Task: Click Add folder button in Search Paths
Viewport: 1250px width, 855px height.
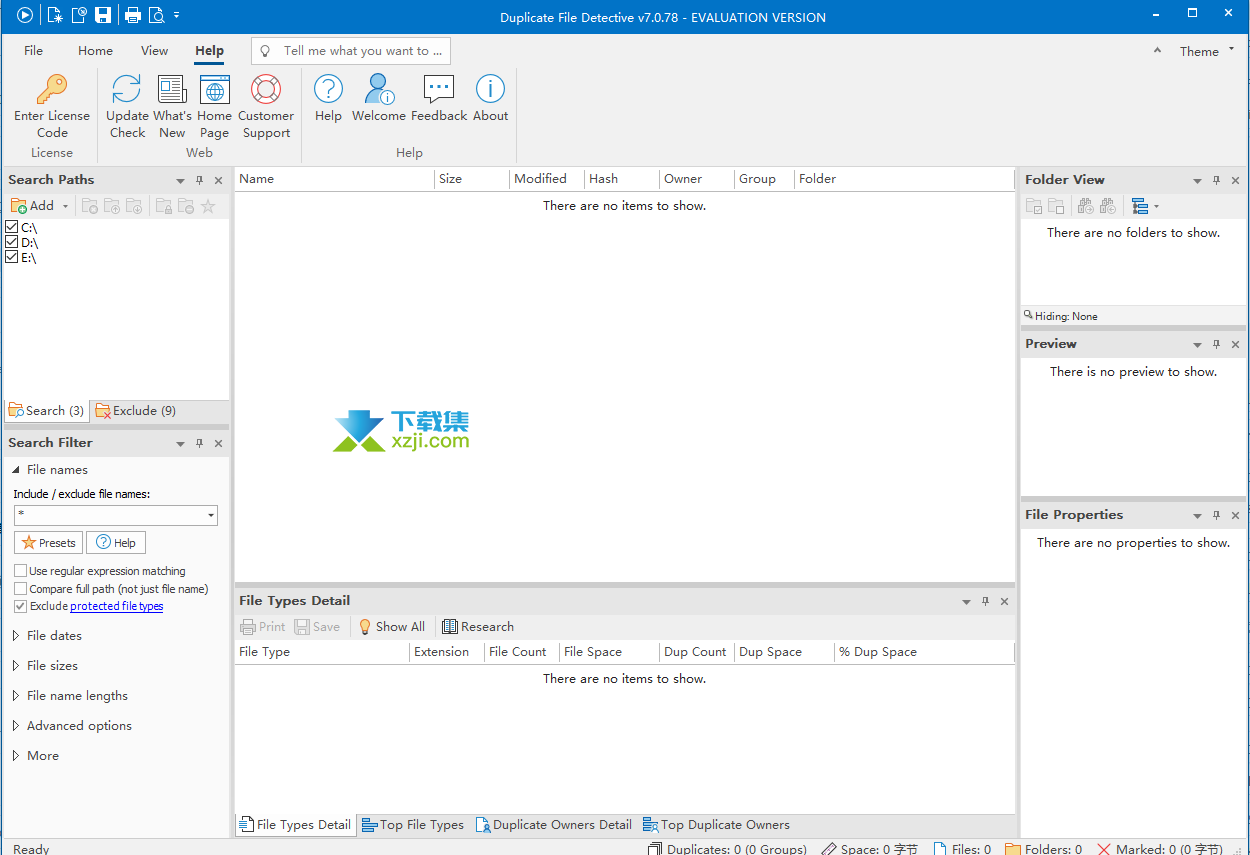Action: point(32,206)
